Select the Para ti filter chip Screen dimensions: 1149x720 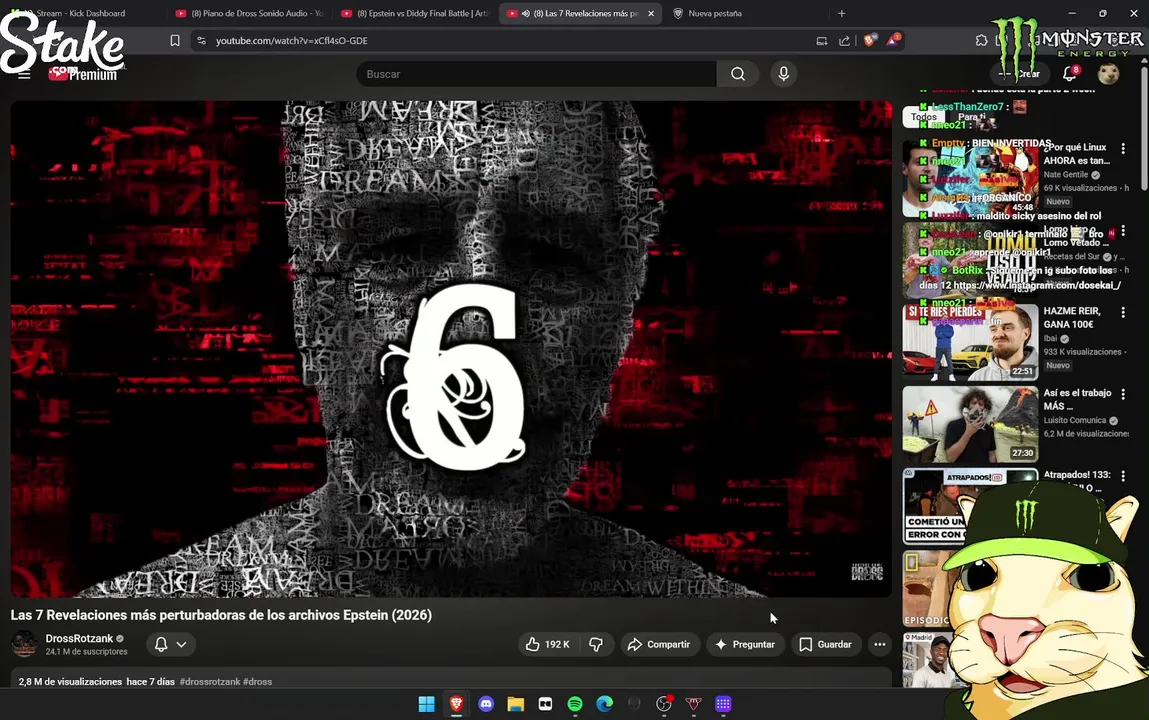pos(972,116)
